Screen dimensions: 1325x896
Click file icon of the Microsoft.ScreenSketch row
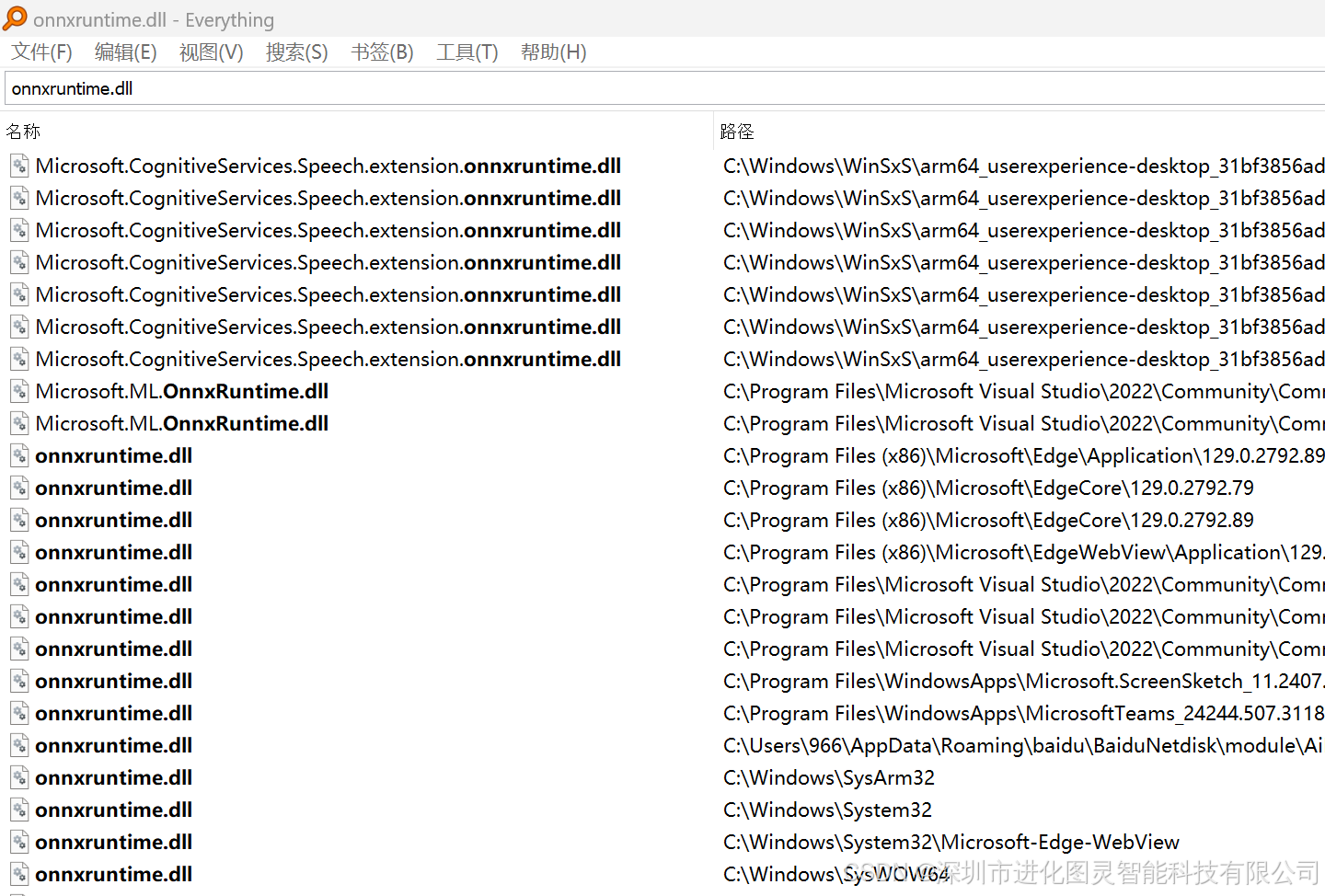pyautogui.click(x=19, y=681)
